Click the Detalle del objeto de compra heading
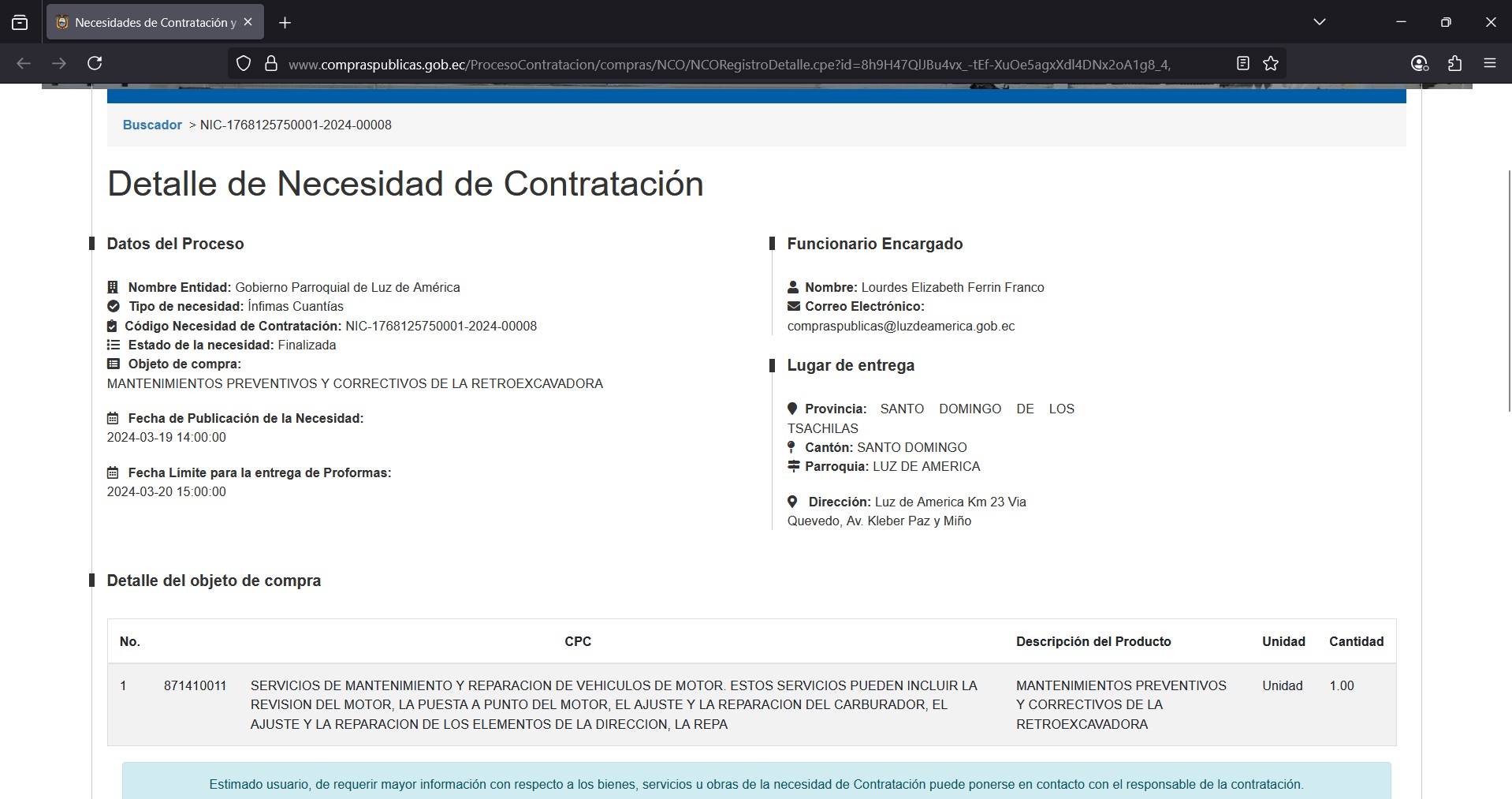 [x=214, y=581]
